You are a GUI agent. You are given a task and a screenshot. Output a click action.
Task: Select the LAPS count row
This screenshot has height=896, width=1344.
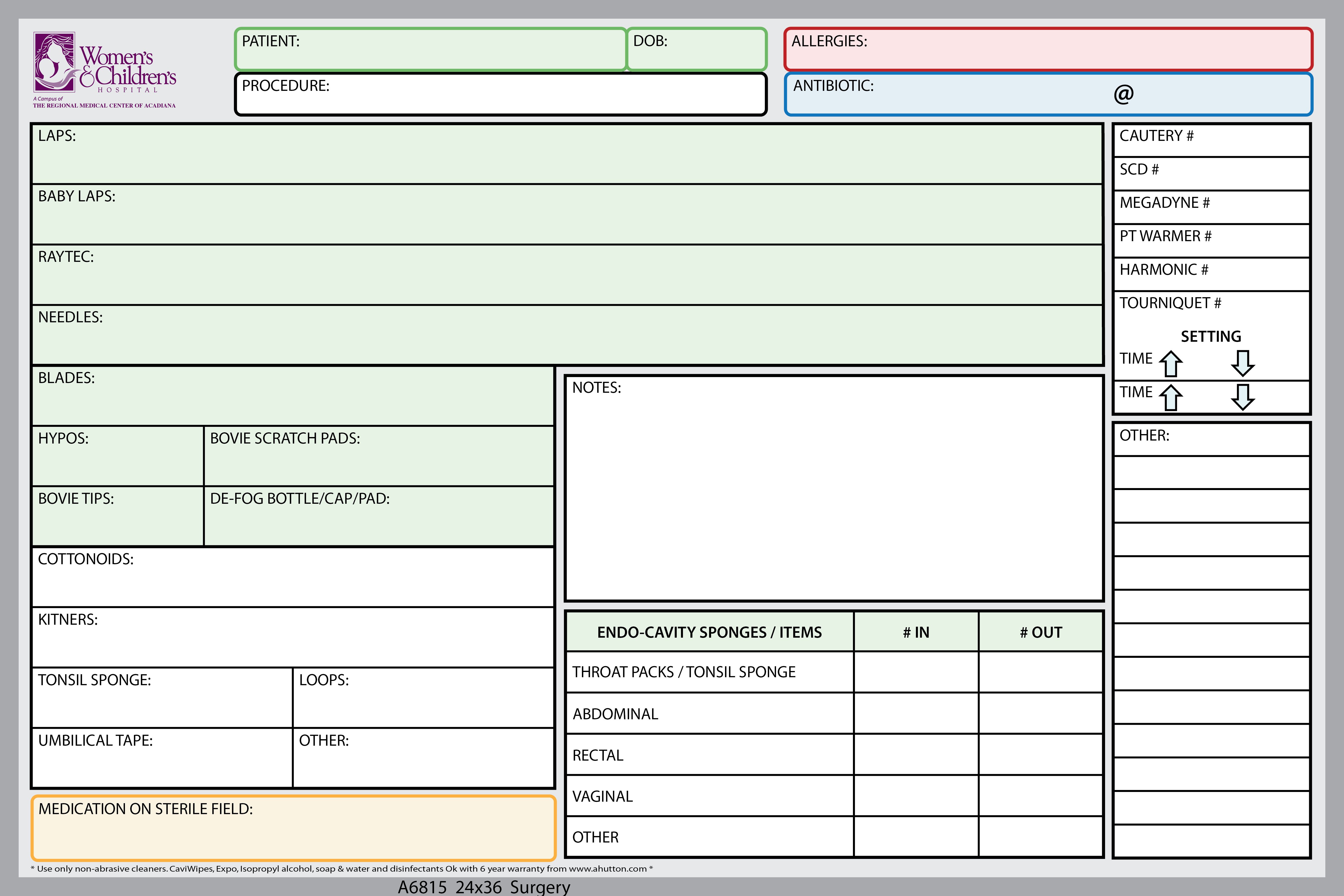(x=567, y=154)
